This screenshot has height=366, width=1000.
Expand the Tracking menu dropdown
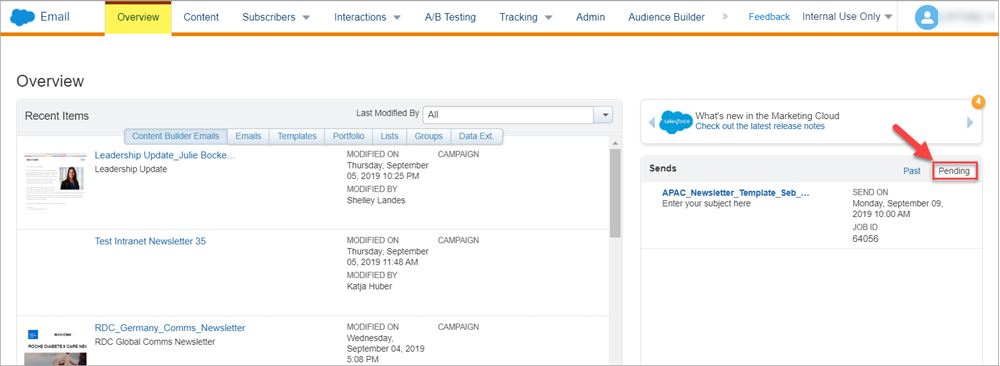pos(548,17)
